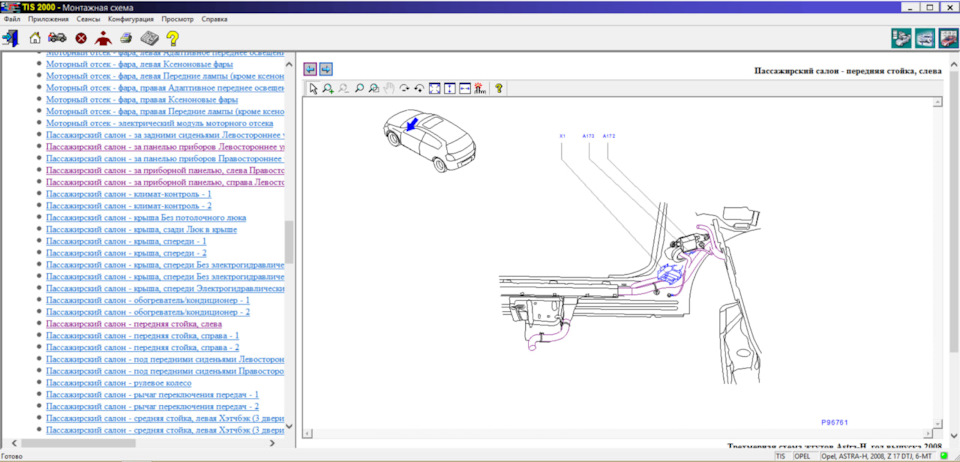Open link Пассажирский салон - крыша, спереди - 2
The height and width of the screenshot is (462, 960).
click(126, 253)
